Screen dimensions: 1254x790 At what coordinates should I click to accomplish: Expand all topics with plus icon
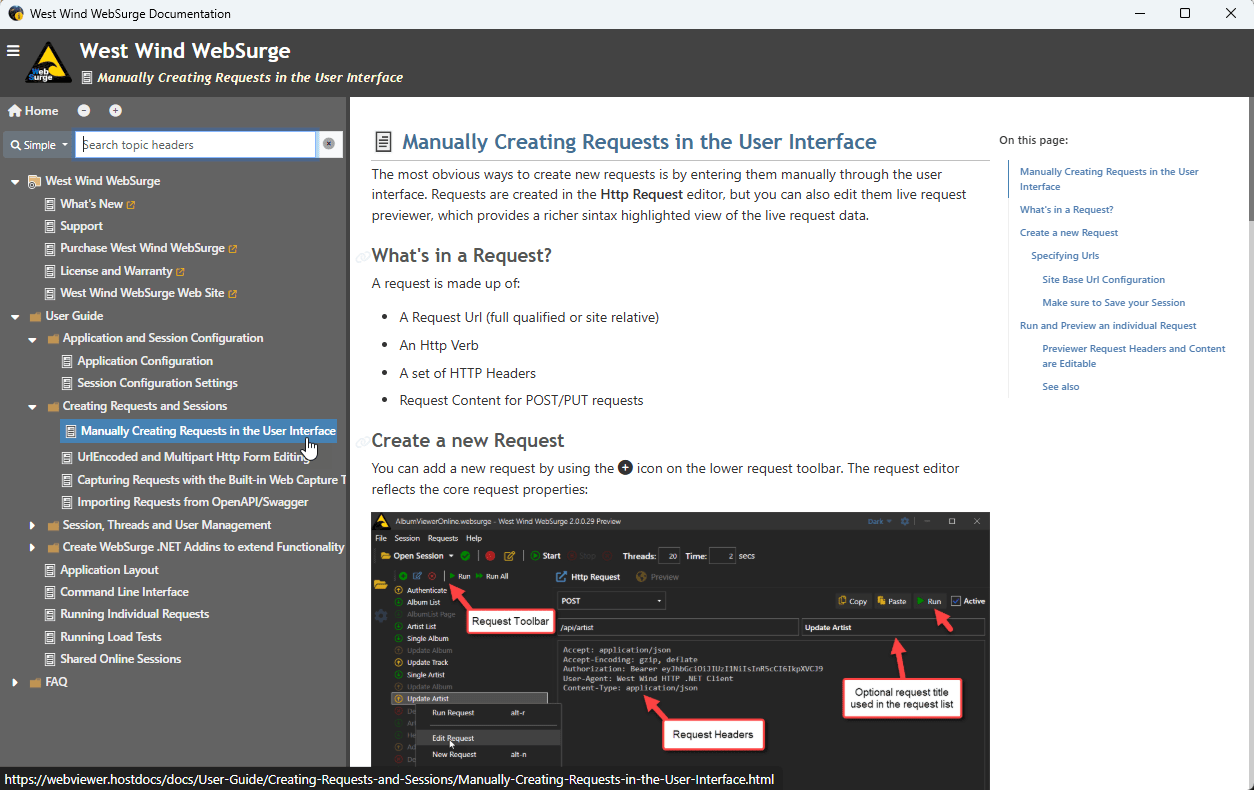(x=116, y=111)
